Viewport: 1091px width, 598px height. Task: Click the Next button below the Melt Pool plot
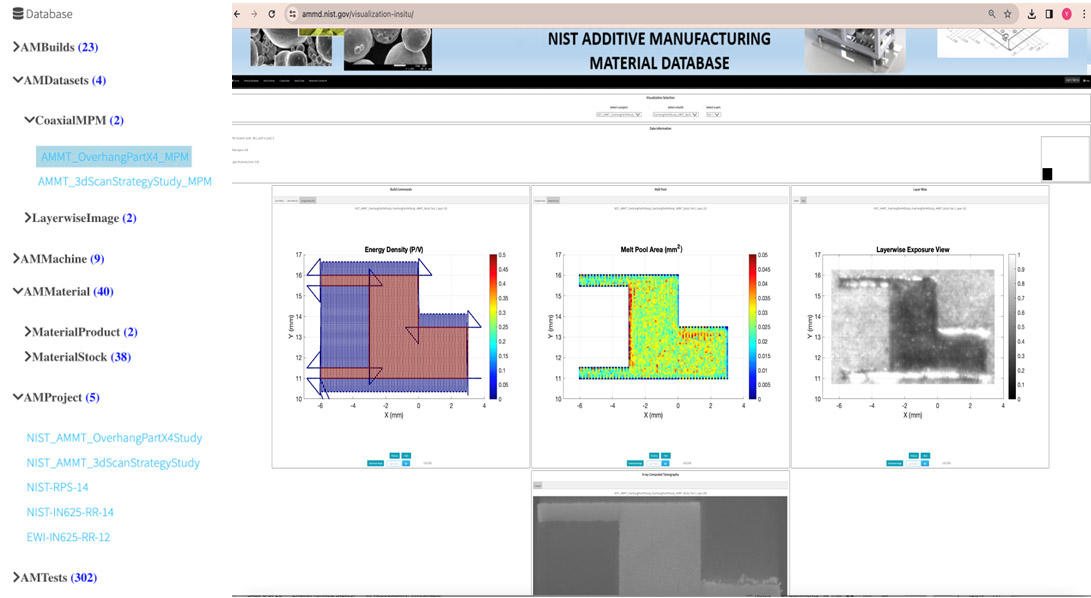coord(666,455)
